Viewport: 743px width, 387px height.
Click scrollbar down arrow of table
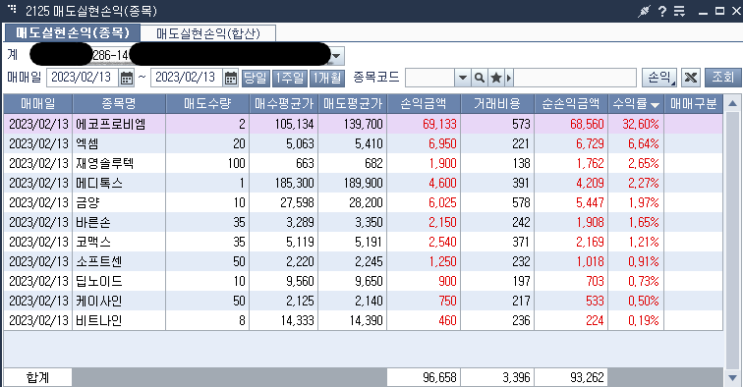(x=733, y=378)
